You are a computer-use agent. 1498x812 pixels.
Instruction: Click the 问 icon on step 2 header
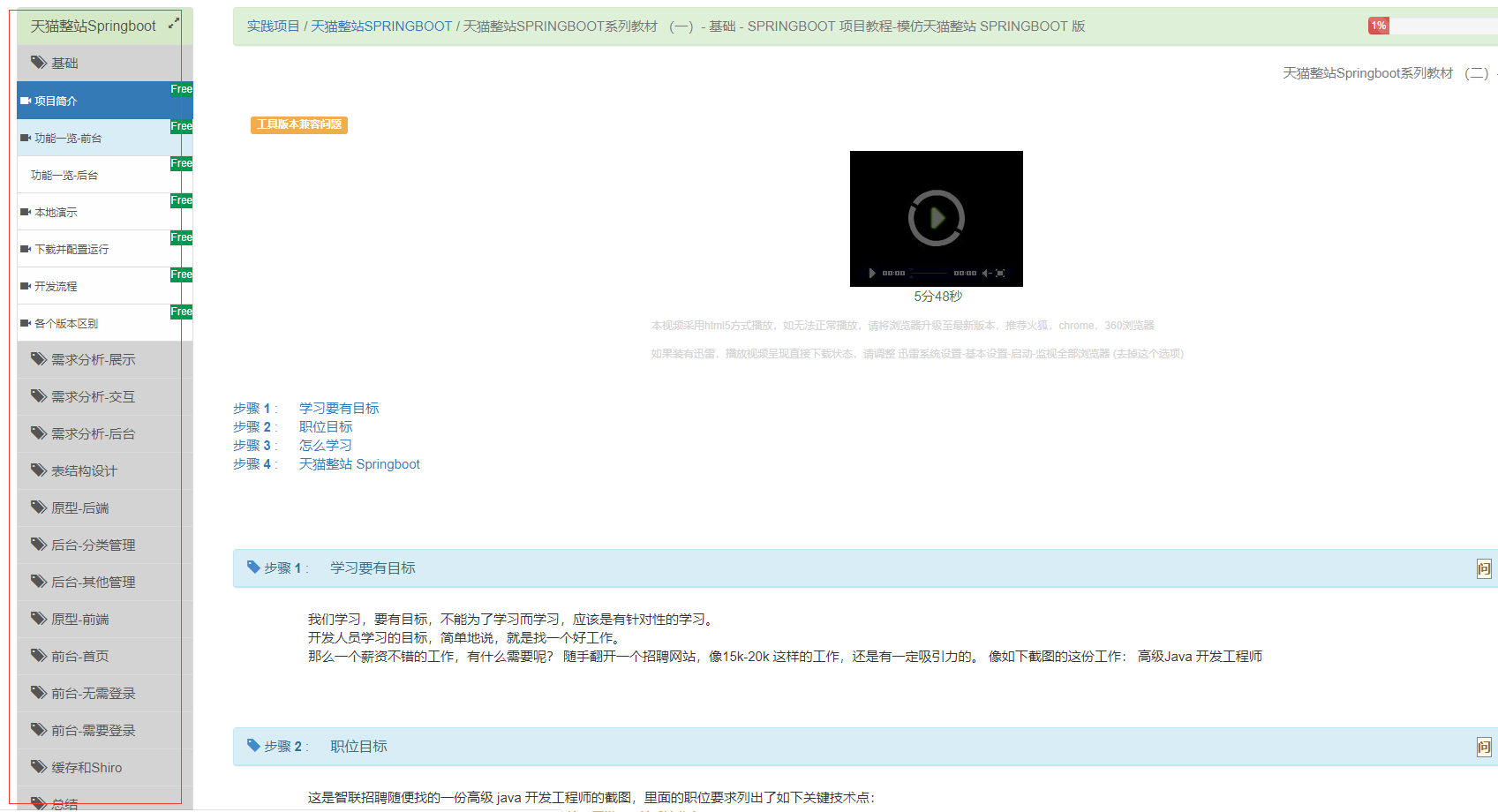[x=1484, y=748]
